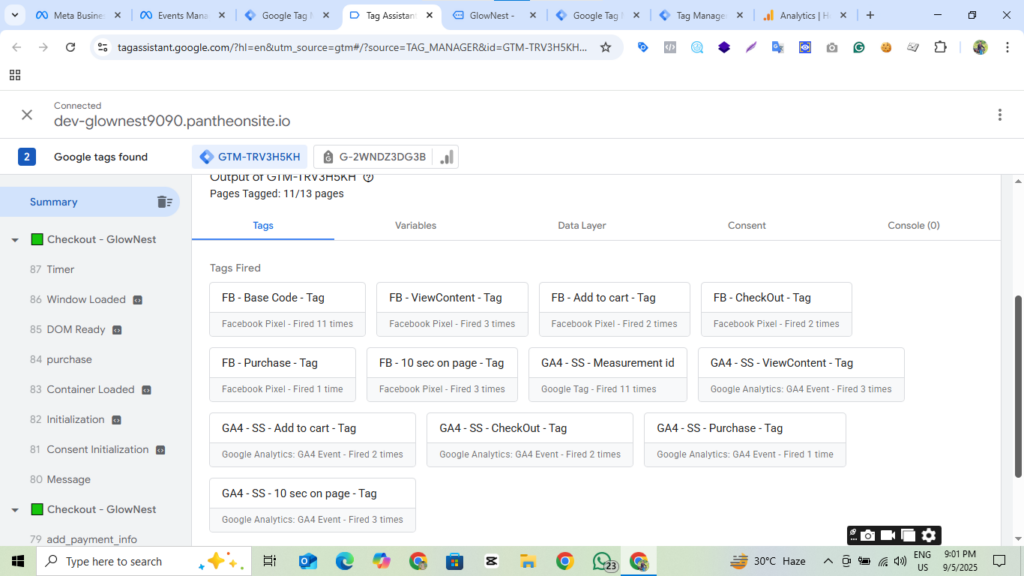Viewport: 1024px width, 576px height.
Task: Select event 87 Timer
Action: tap(52, 269)
